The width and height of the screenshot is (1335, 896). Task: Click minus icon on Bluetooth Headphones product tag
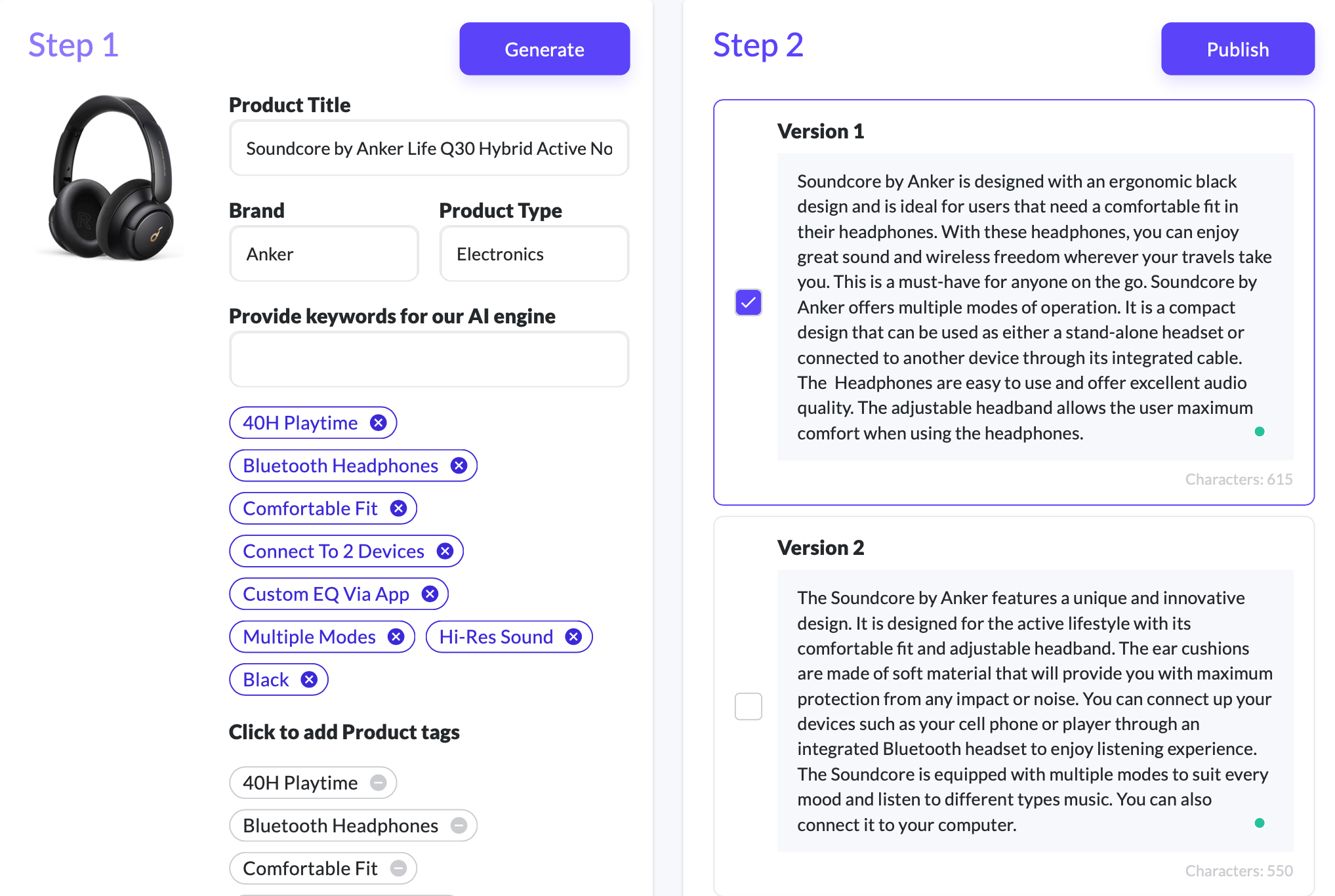tap(459, 825)
